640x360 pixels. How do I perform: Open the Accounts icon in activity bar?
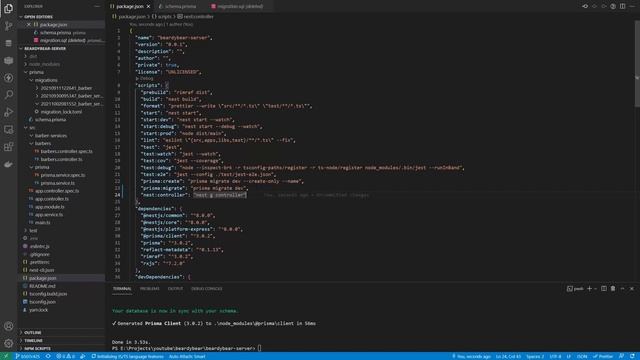pos(8,326)
